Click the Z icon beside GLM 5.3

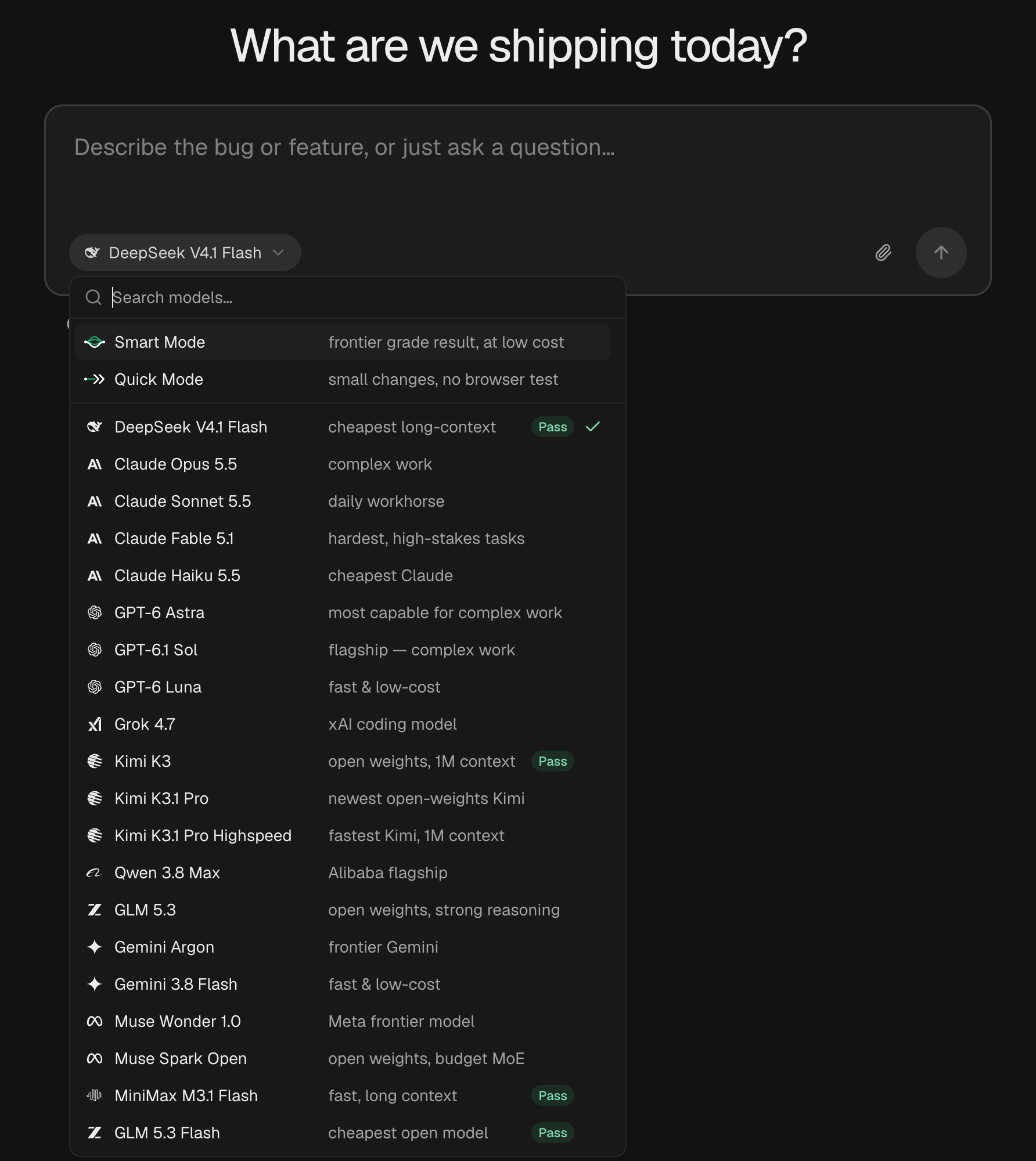pos(94,910)
